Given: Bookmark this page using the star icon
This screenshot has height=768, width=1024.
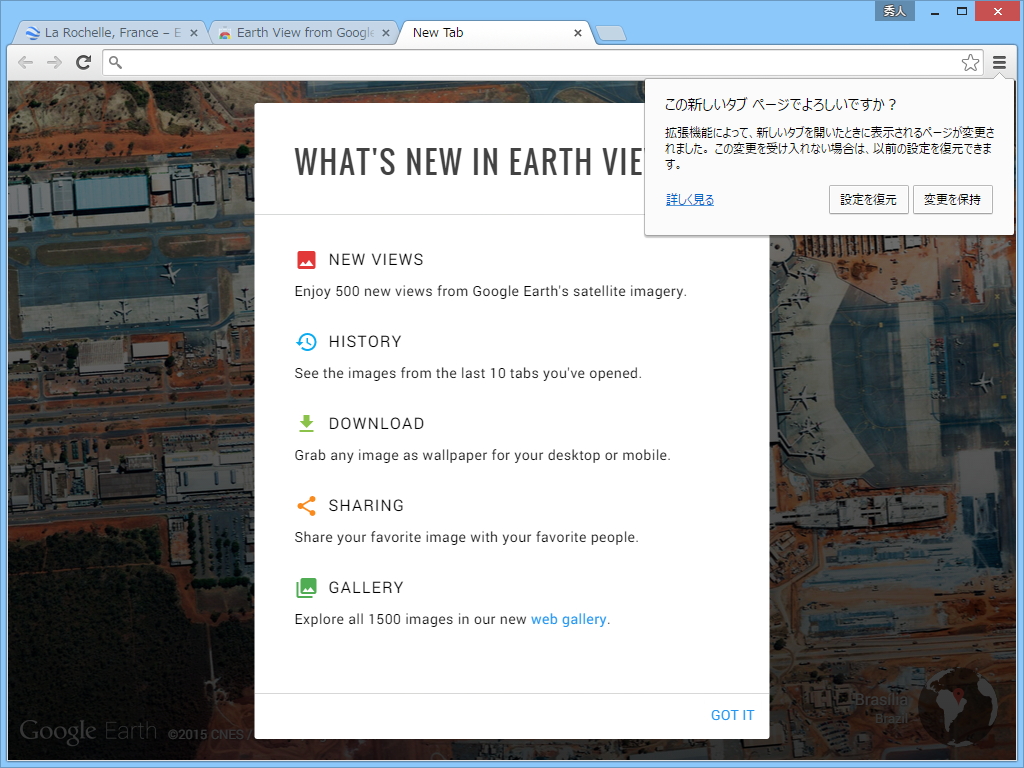Looking at the screenshot, I should pos(970,62).
